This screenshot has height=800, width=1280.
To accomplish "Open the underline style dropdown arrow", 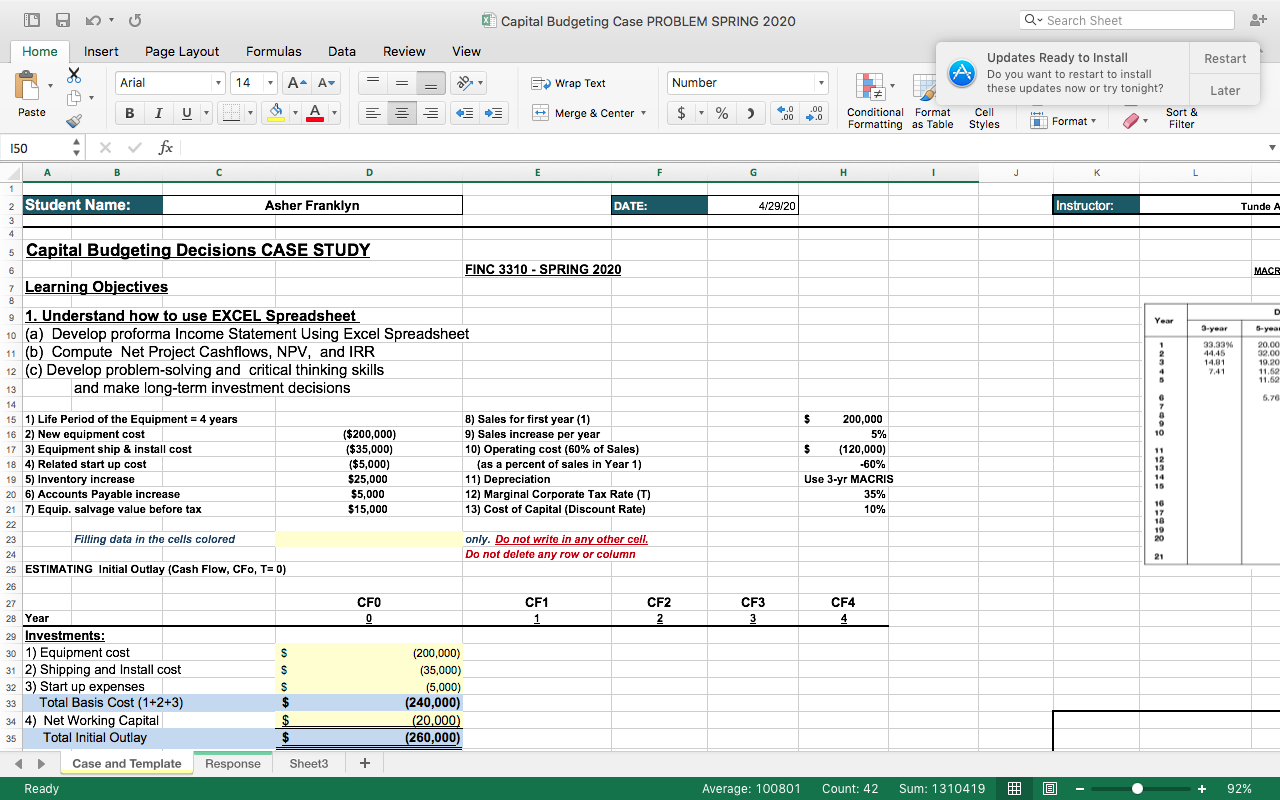I will click(205, 114).
